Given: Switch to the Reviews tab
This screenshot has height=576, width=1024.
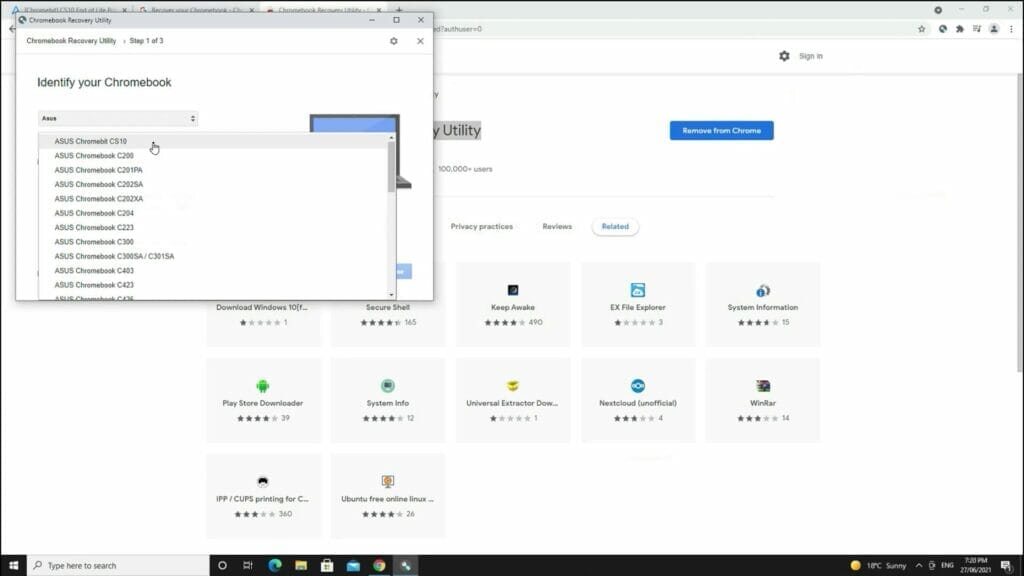Looking at the screenshot, I should [x=557, y=226].
